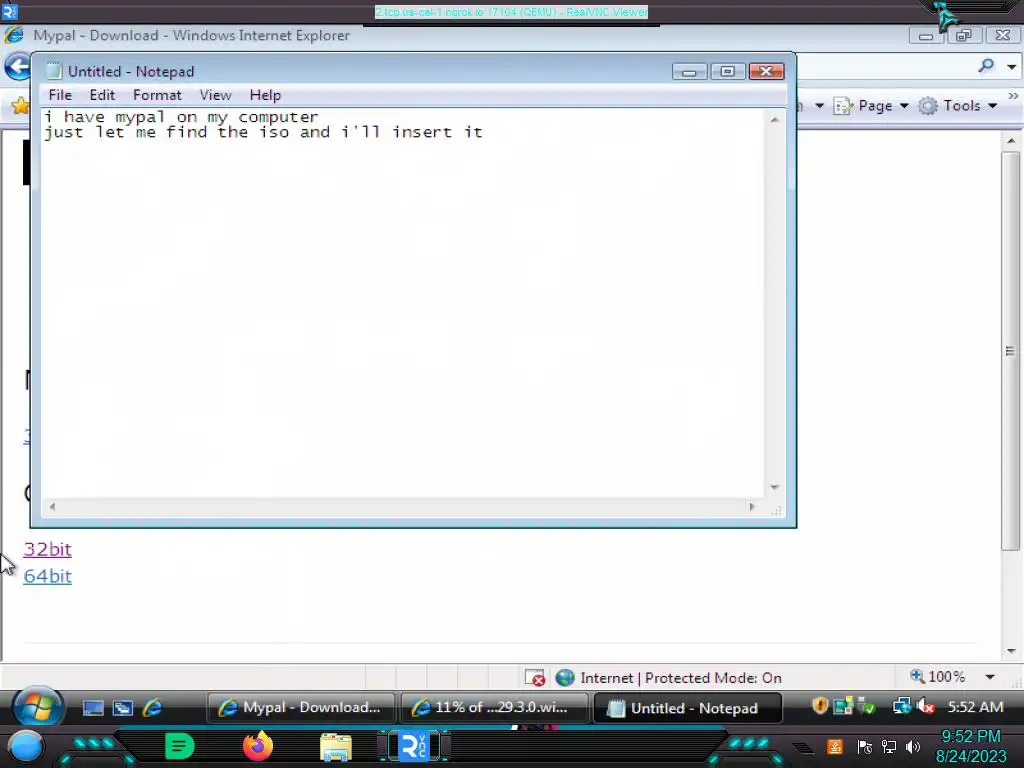Open the IE Page menu dropdown

[904, 106]
